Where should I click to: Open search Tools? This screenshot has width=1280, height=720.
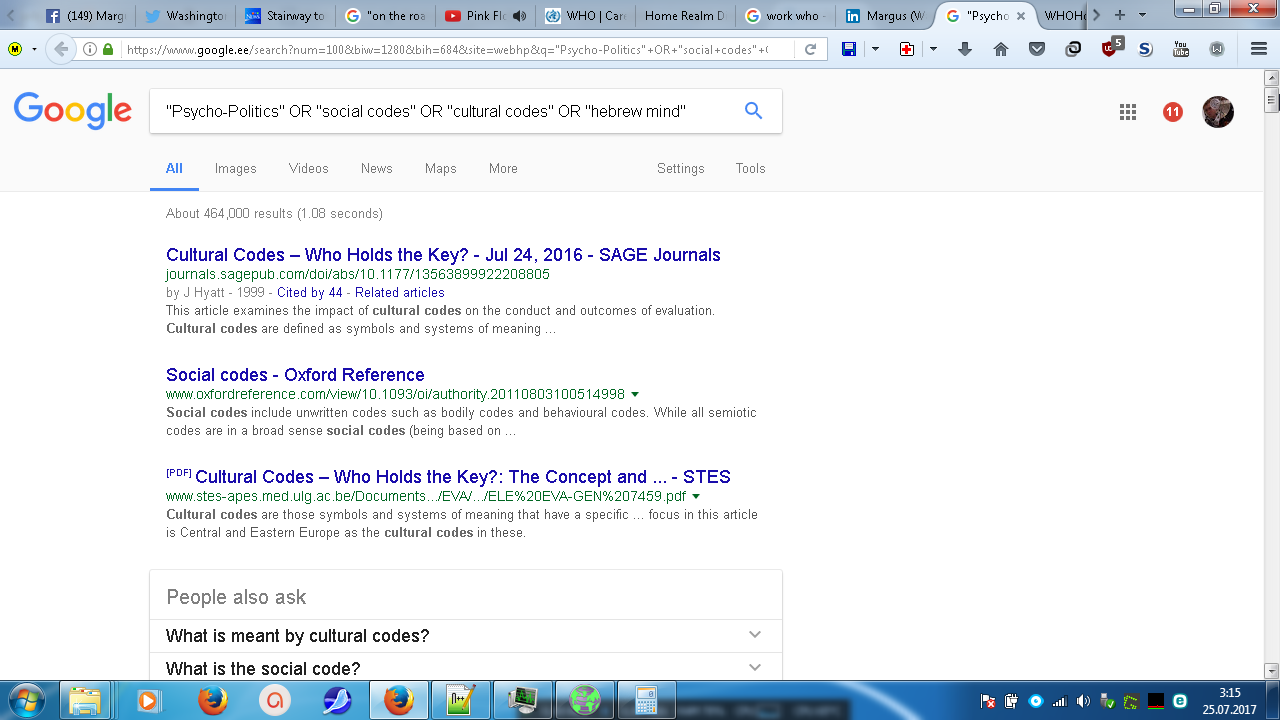751,169
